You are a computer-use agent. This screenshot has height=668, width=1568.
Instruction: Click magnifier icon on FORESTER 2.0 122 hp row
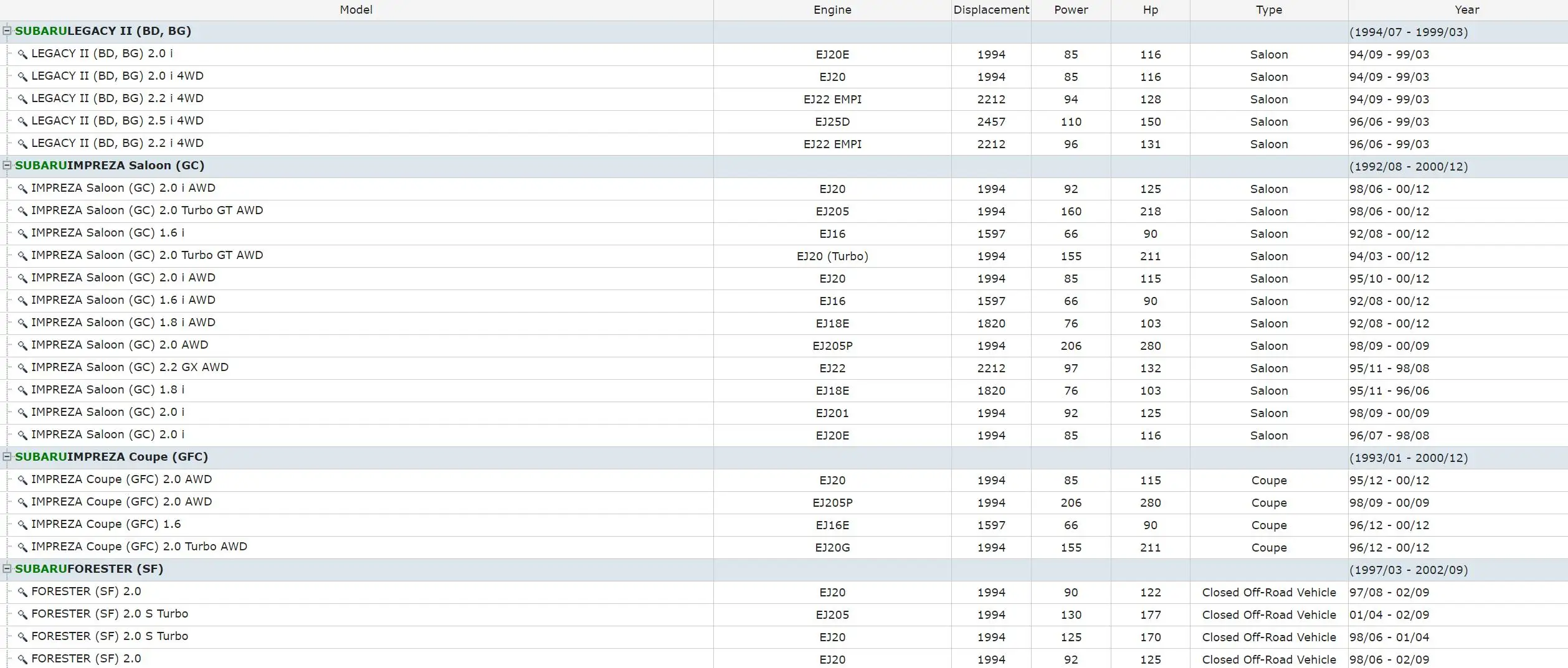22,592
